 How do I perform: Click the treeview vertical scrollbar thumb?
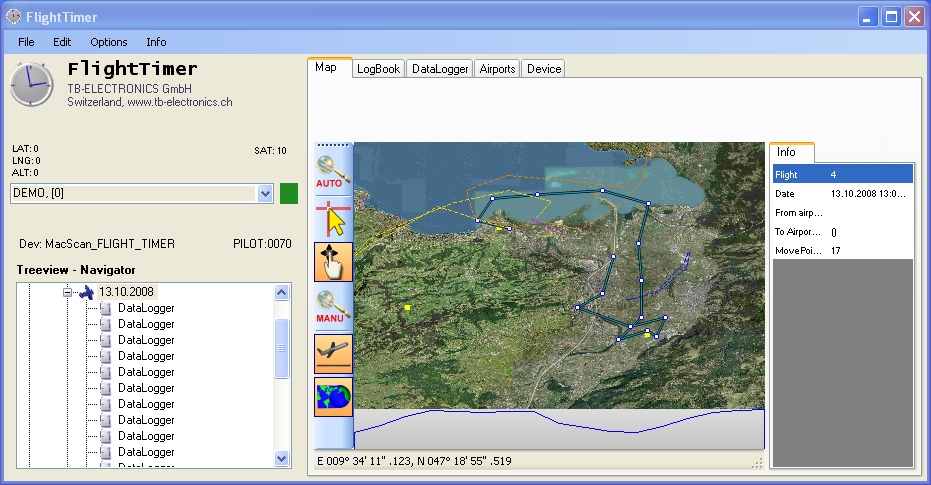tap(281, 348)
